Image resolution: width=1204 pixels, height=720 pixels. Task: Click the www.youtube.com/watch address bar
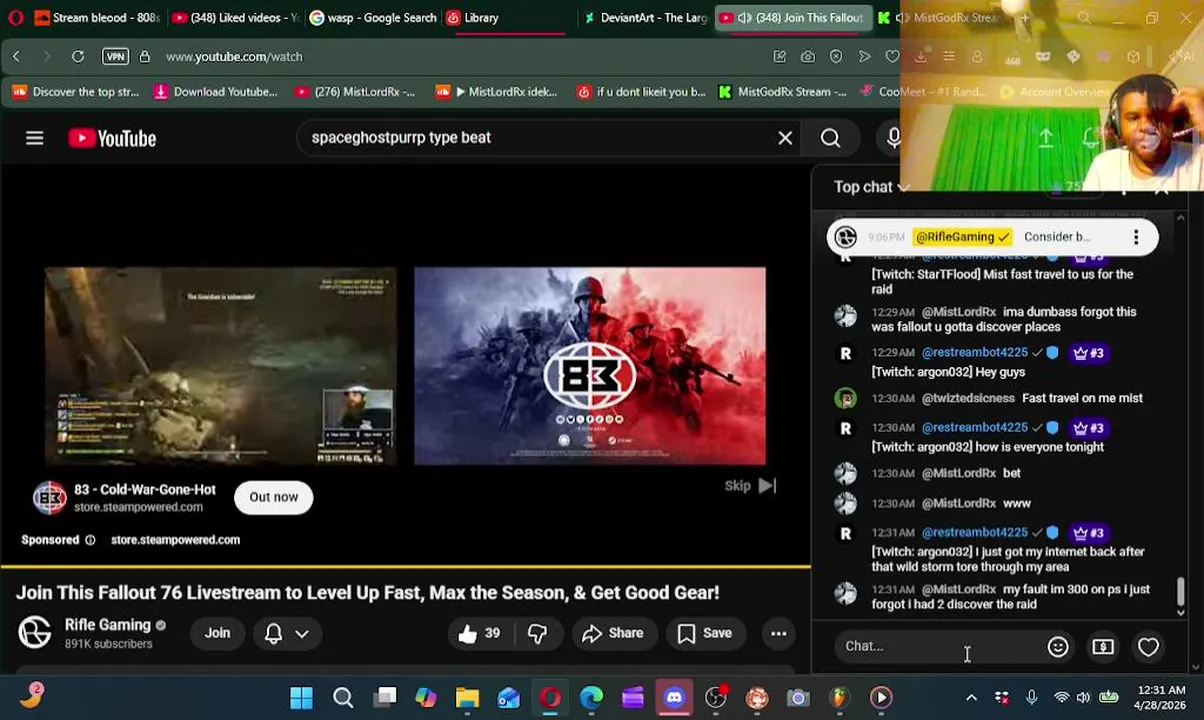click(x=234, y=57)
